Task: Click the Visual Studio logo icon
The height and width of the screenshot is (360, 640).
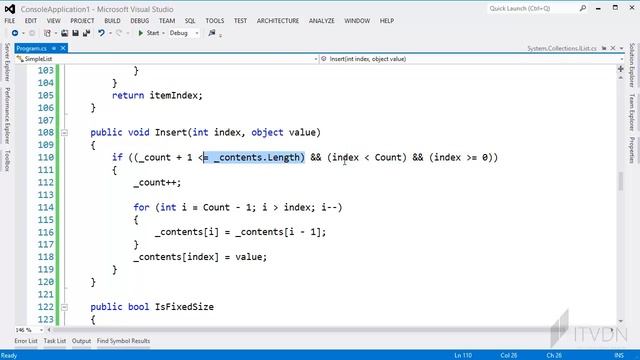Action: 10,9
